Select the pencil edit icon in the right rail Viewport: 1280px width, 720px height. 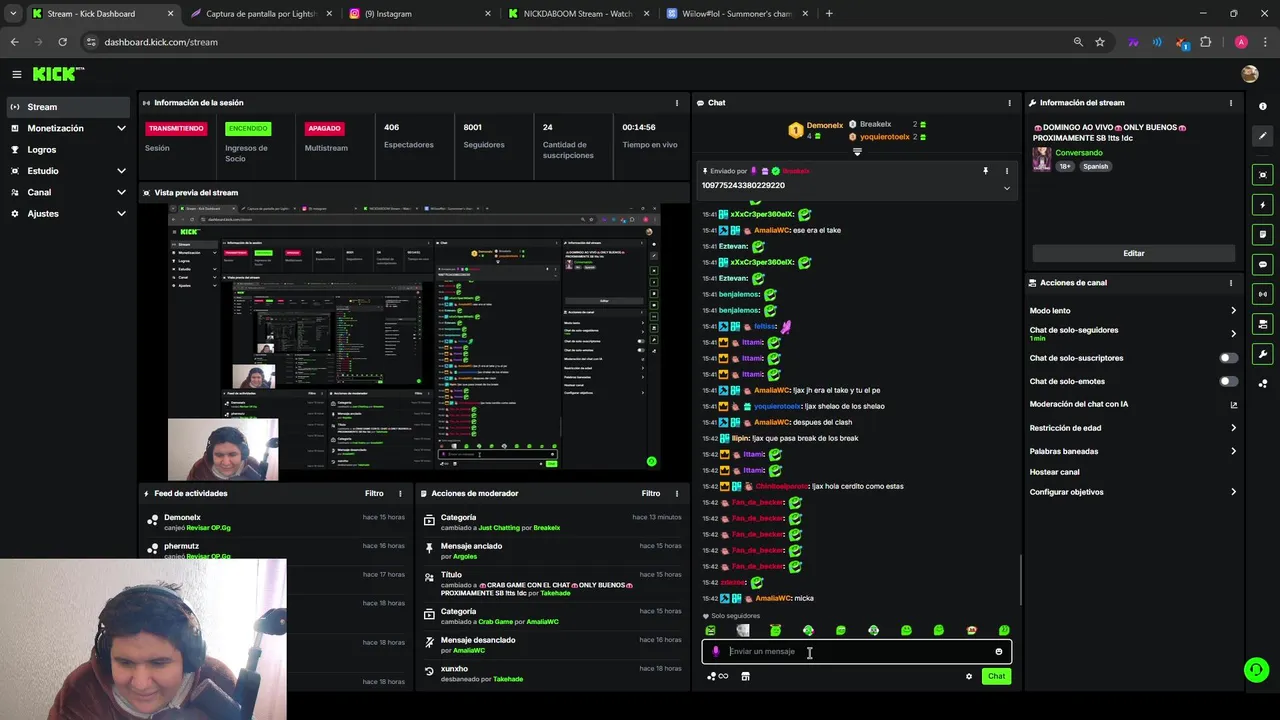1263,135
